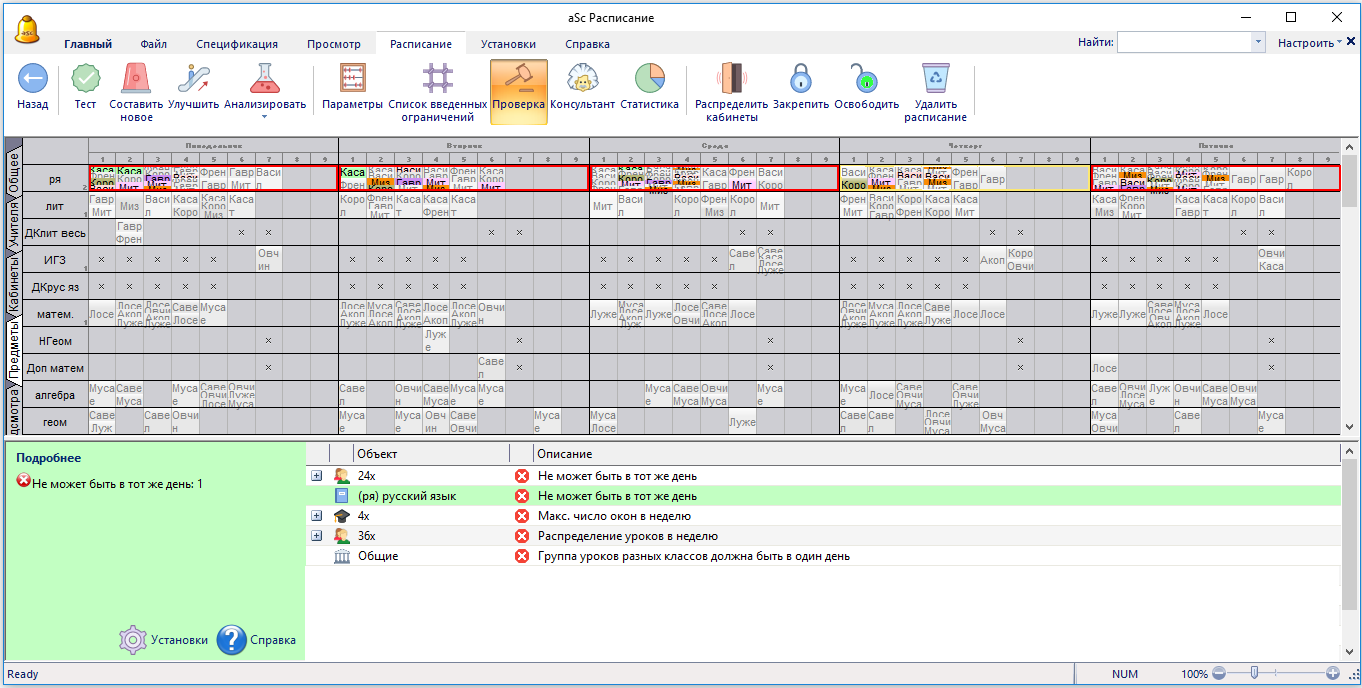Open the Консультант advisor icon
Screen dimensions: 1362x688
582,79
